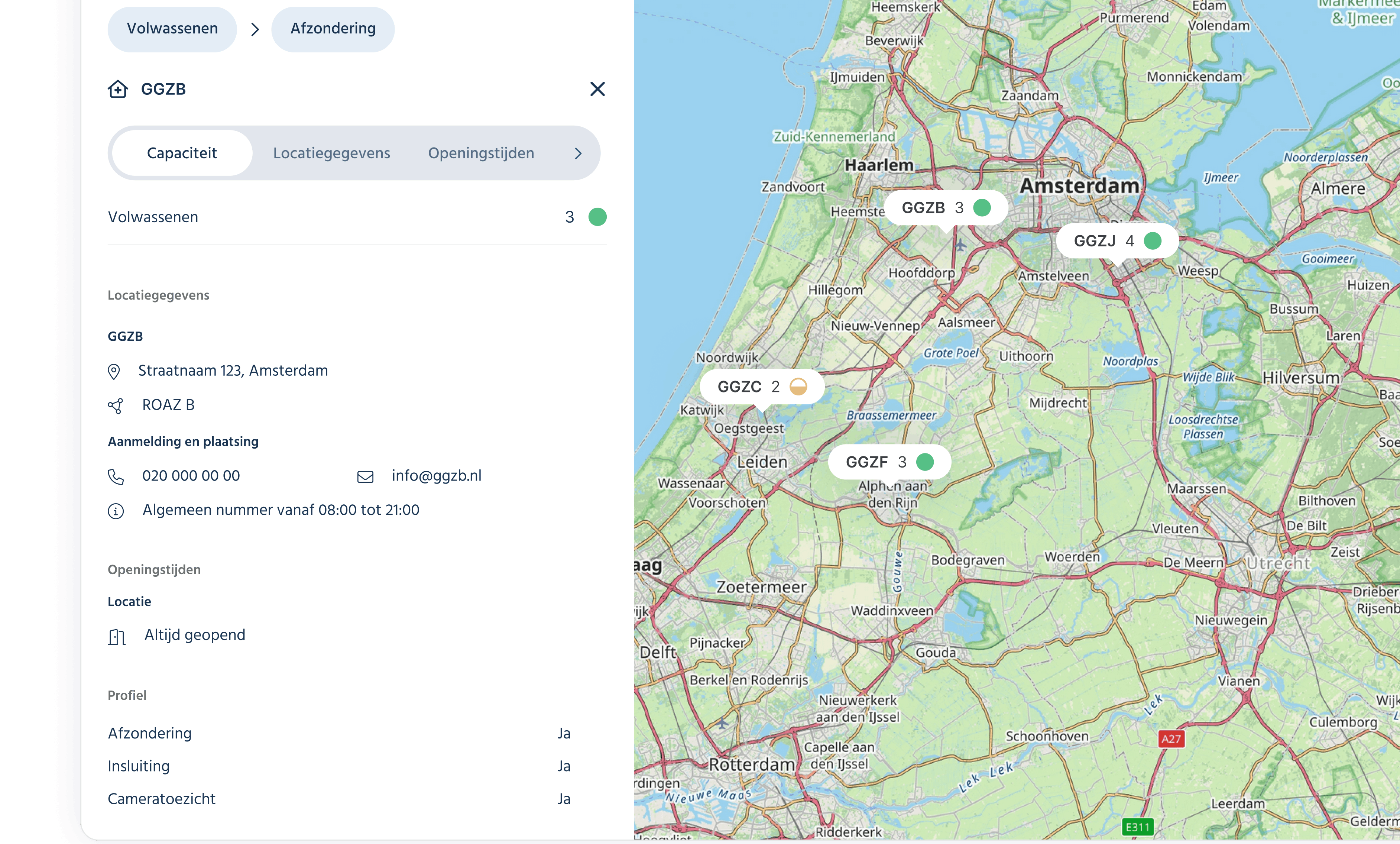
Task: Click the E311 road sign on the map
Action: [x=1138, y=827]
